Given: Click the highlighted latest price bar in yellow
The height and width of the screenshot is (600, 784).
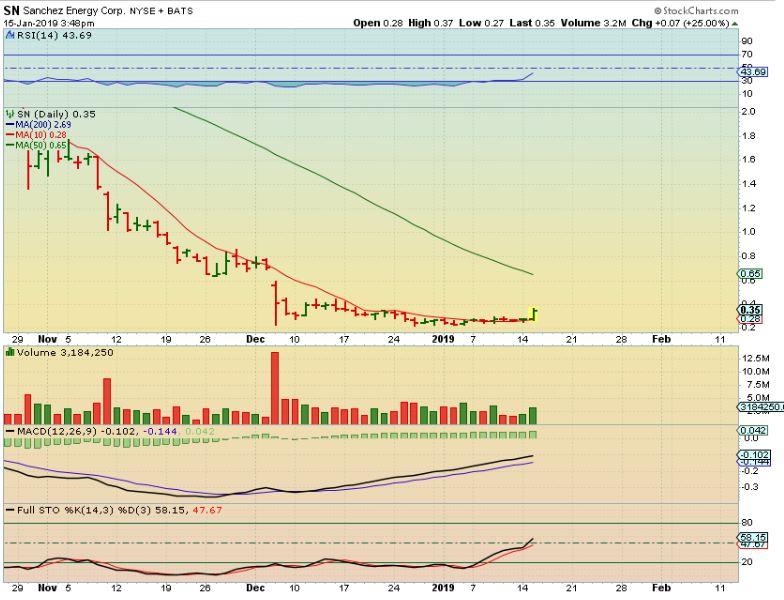Looking at the screenshot, I should [x=533, y=314].
